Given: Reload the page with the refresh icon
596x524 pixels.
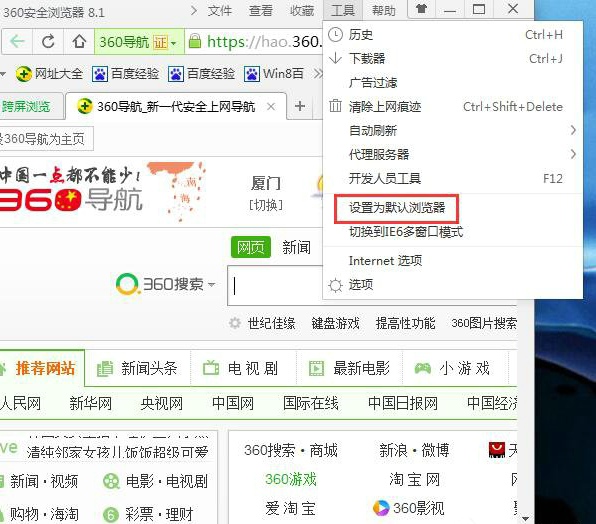Looking at the screenshot, I should coord(48,41).
